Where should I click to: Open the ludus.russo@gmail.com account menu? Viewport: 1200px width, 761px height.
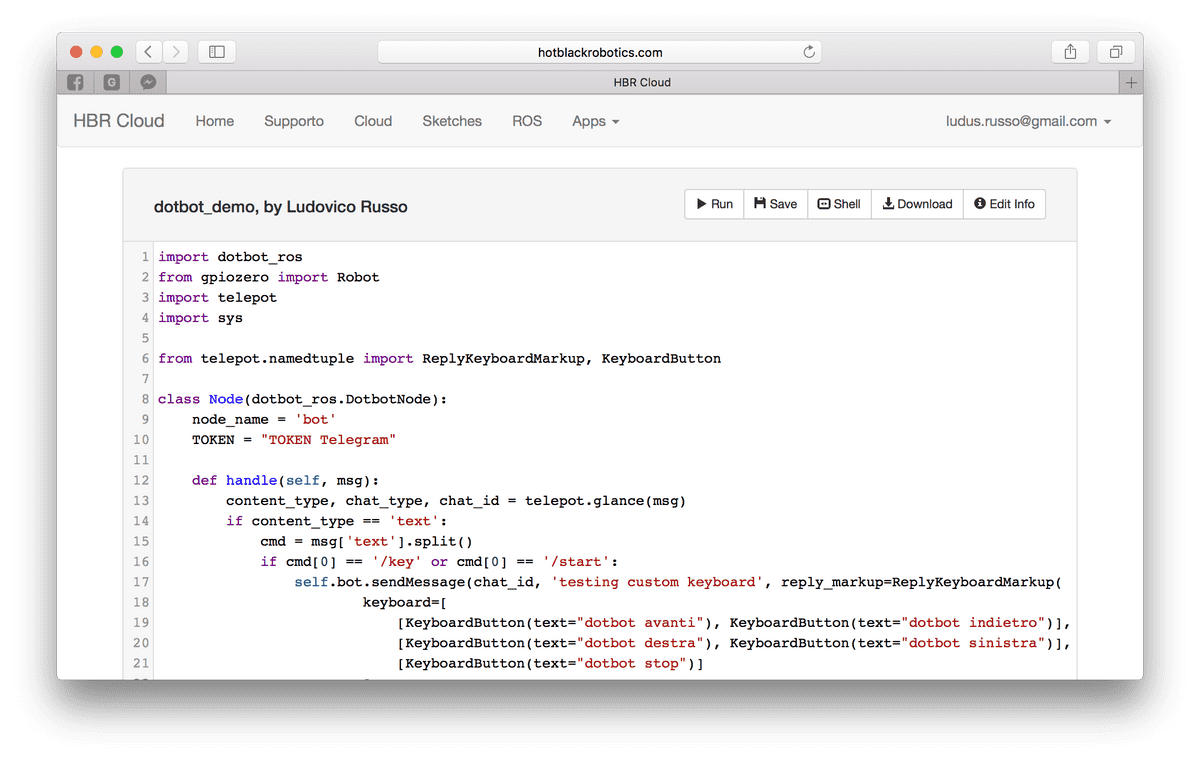(x=1028, y=121)
